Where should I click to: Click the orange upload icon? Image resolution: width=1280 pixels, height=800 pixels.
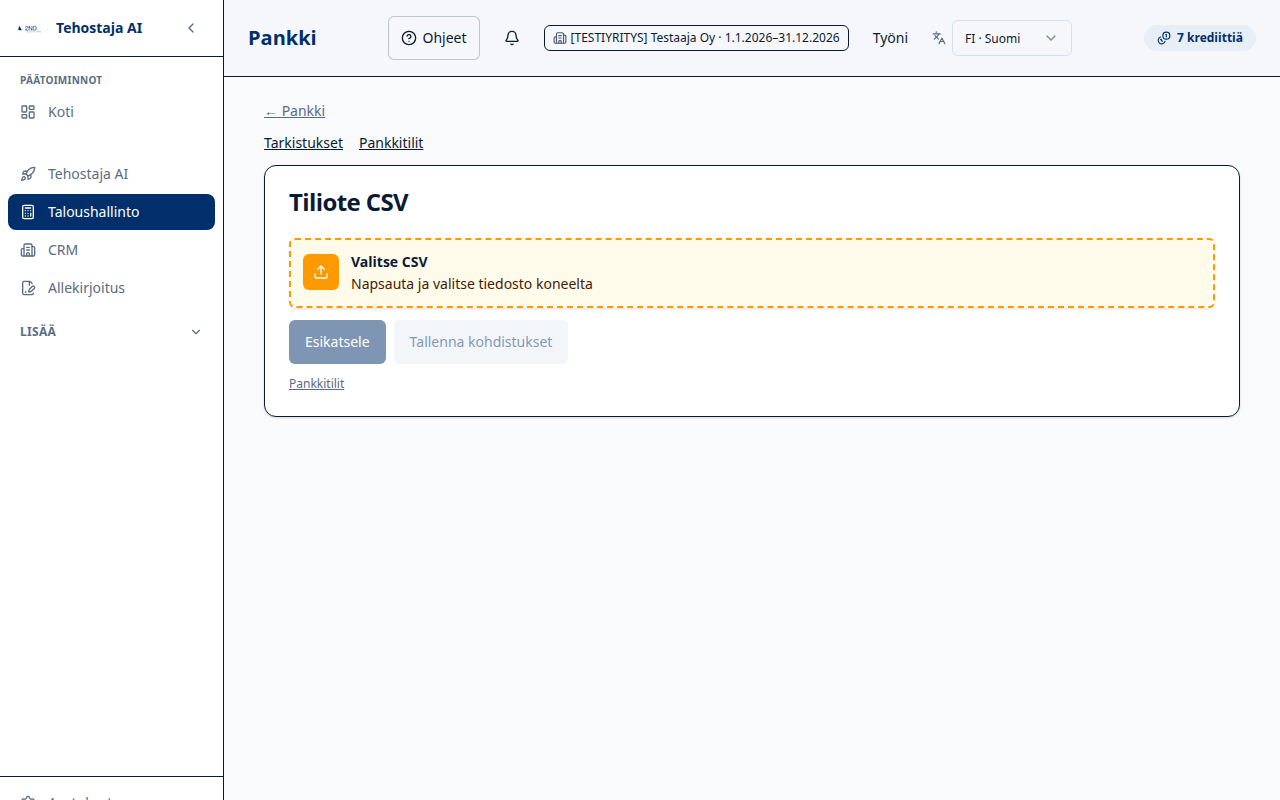click(x=321, y=272)
